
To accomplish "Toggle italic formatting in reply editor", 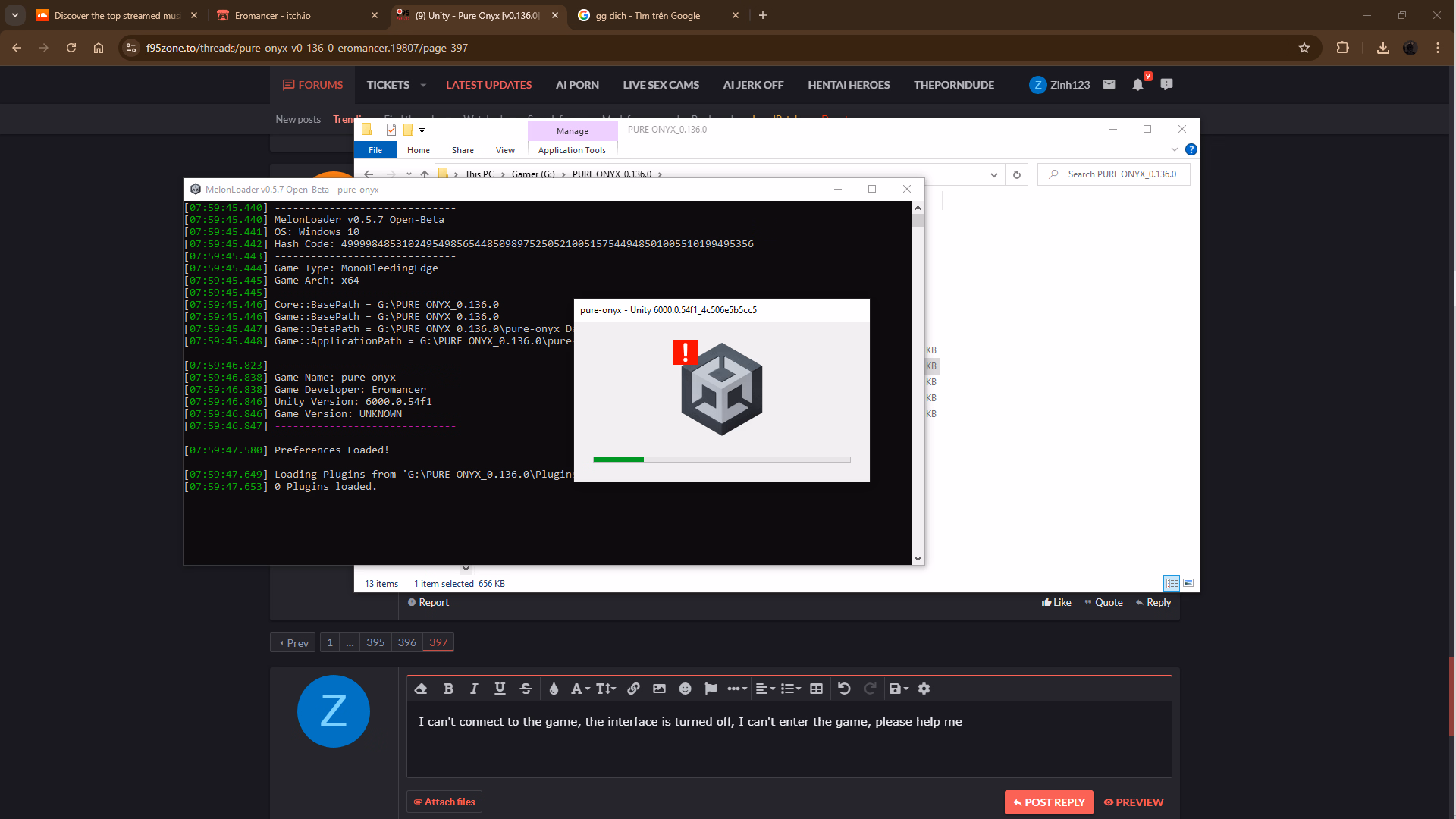I will 474,689.
